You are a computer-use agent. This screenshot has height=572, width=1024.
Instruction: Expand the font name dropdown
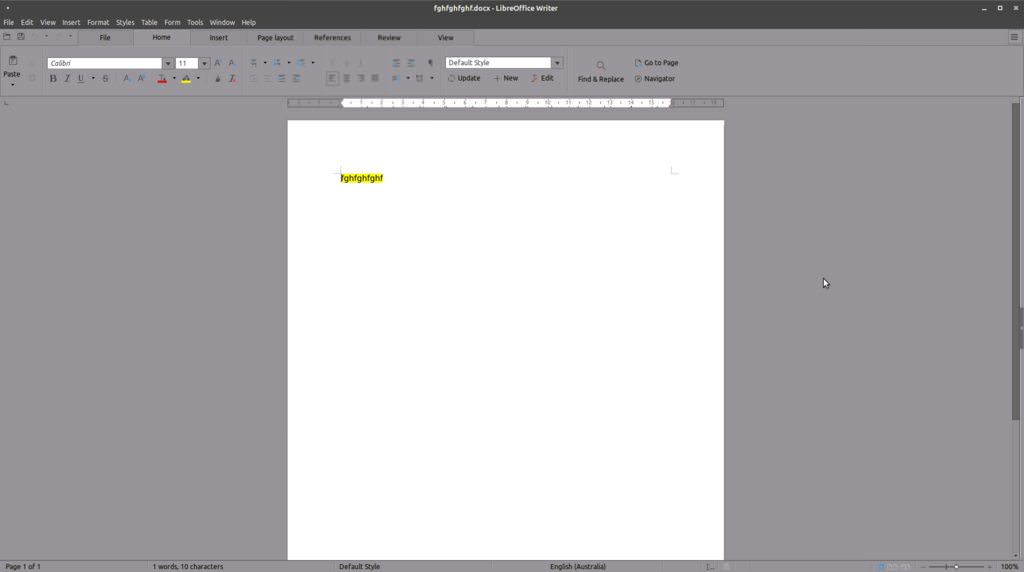pyautogui.click(x=168, y=63)
